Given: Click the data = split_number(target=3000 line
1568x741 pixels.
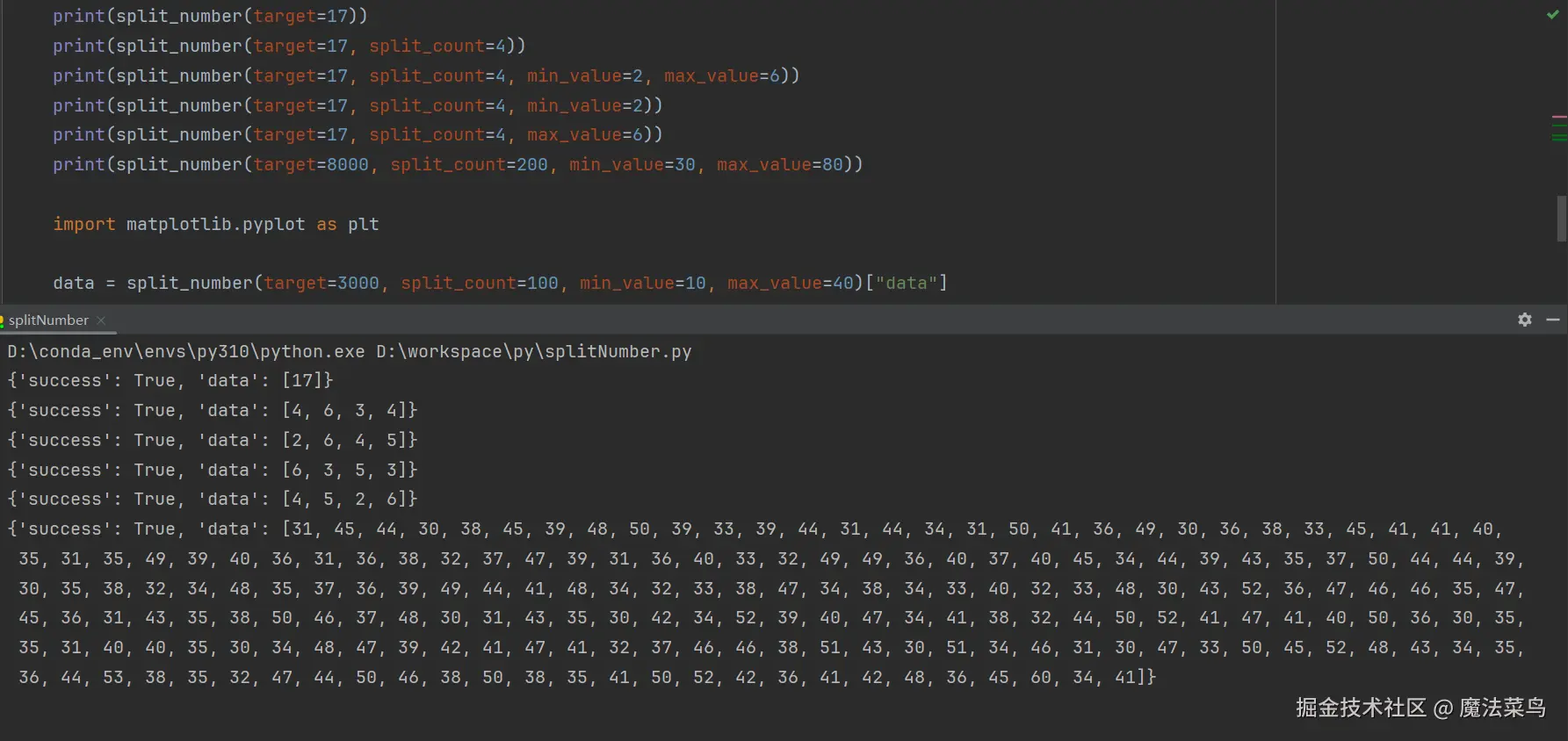Looking at the screenshot, I should coord(500,283).
